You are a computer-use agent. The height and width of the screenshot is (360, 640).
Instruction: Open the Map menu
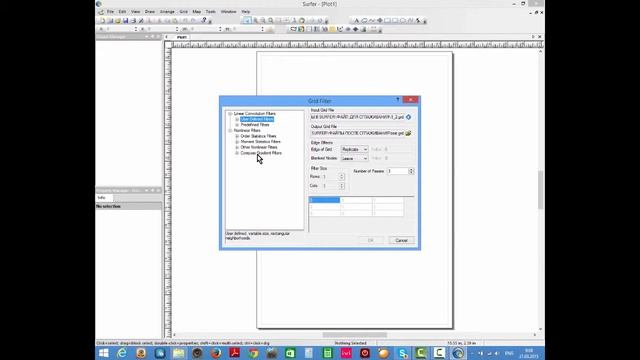pyautogui.click(x=197, y=12)
